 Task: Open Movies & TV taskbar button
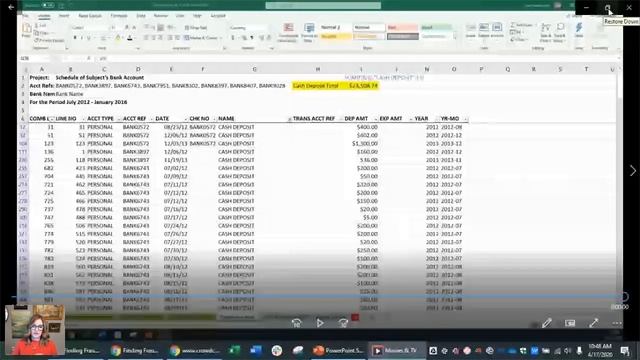click(396, 350)
